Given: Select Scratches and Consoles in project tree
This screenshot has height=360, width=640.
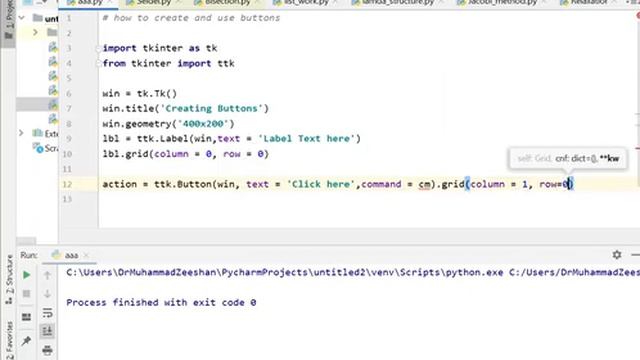Looking at the screenshot, I should coord(46,148).
